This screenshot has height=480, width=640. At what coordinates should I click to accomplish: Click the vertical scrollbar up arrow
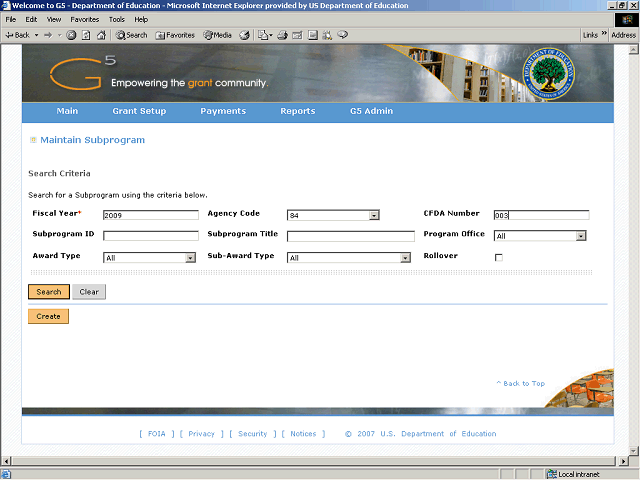click(x=633, y=50)
